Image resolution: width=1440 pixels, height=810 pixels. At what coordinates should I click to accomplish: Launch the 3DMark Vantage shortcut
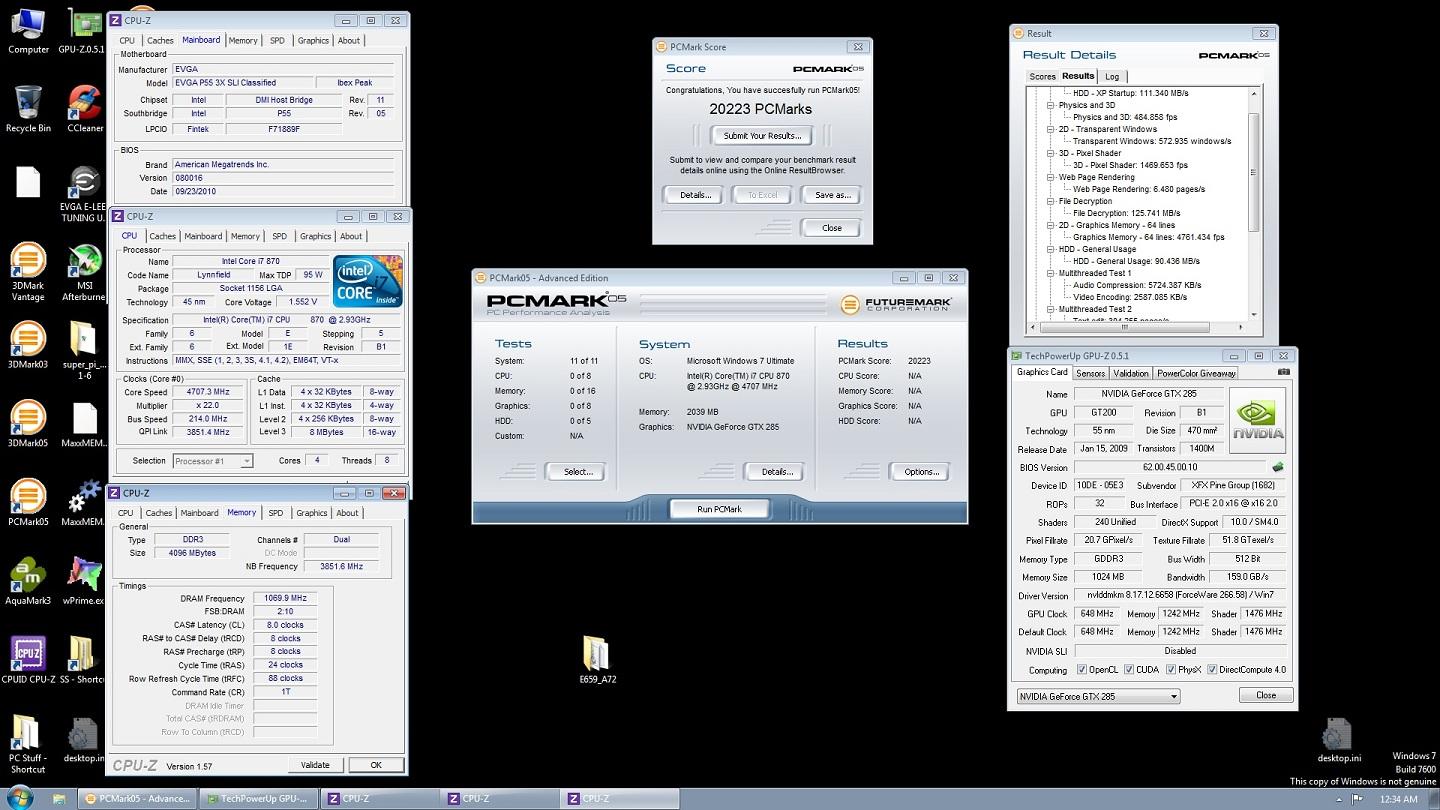click(28, 270)
